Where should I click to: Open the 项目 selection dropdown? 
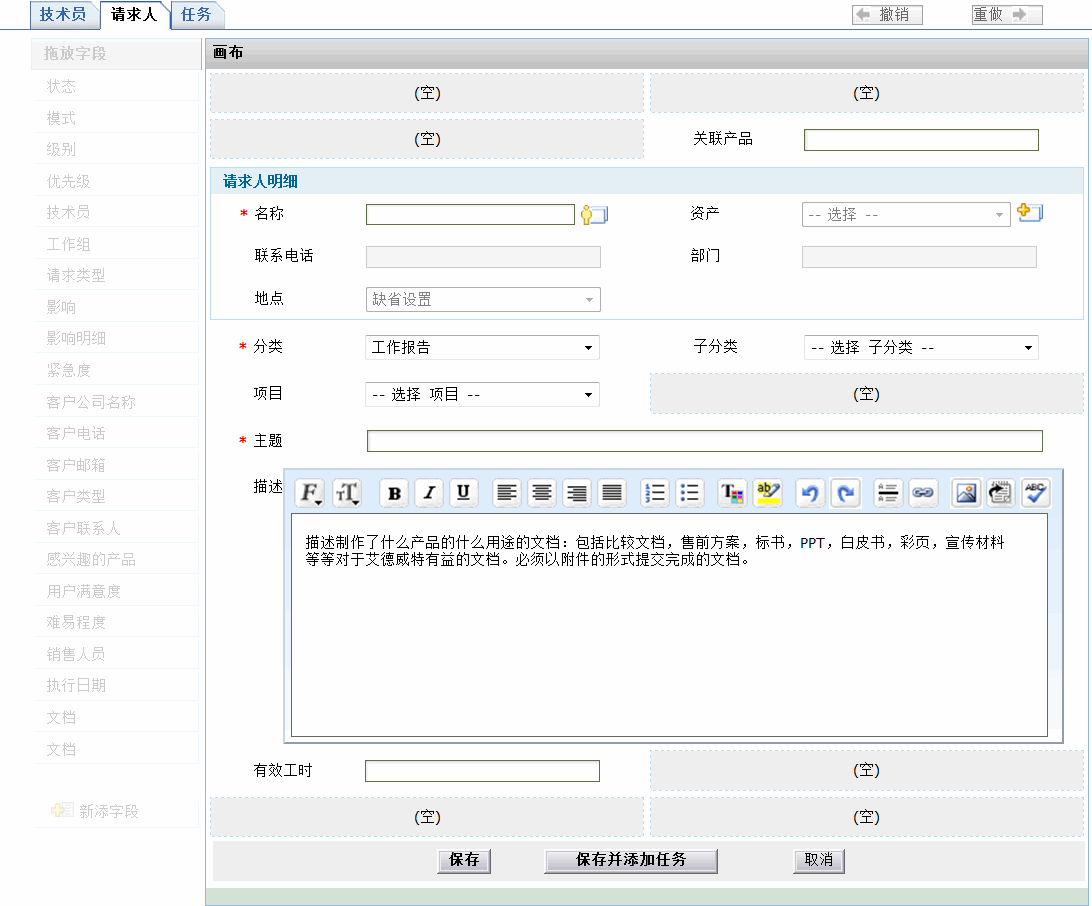pyautogui.click(x=482, y=395)
